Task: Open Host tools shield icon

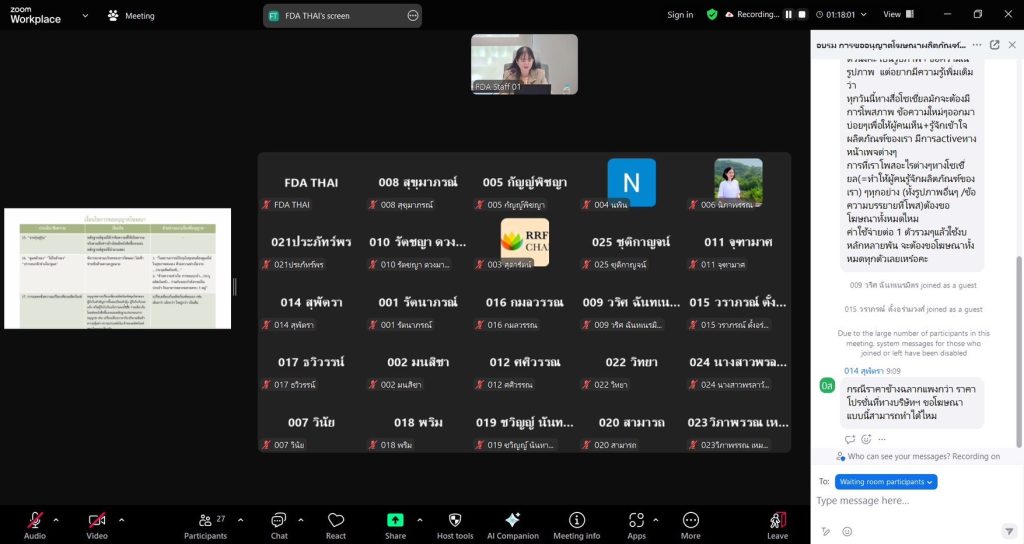Action: (455, 521)
